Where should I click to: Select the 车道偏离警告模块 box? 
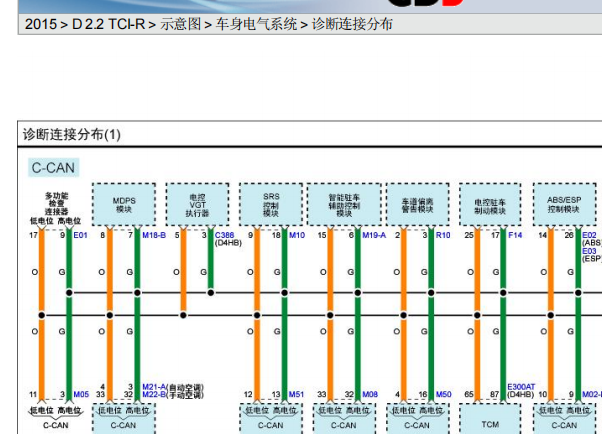point(417,205)
